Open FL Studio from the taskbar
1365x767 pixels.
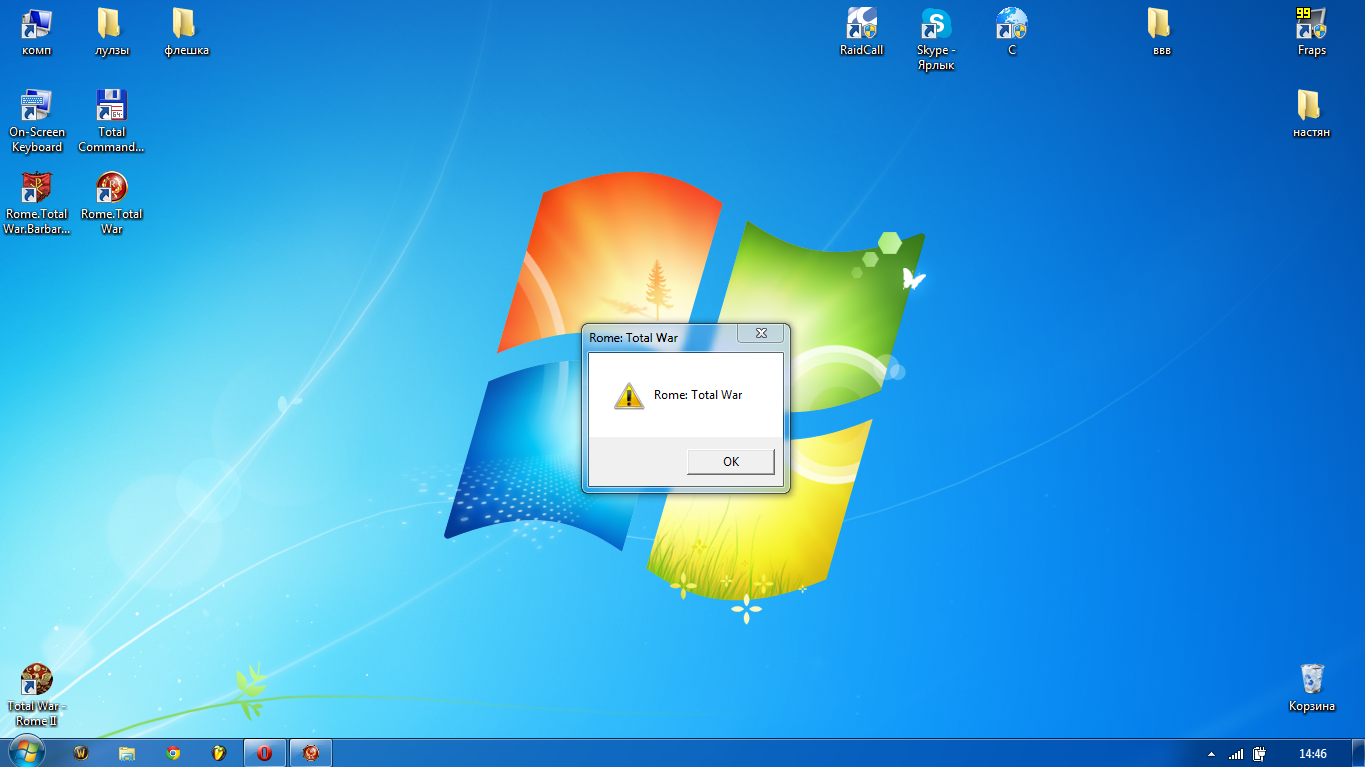219,753
